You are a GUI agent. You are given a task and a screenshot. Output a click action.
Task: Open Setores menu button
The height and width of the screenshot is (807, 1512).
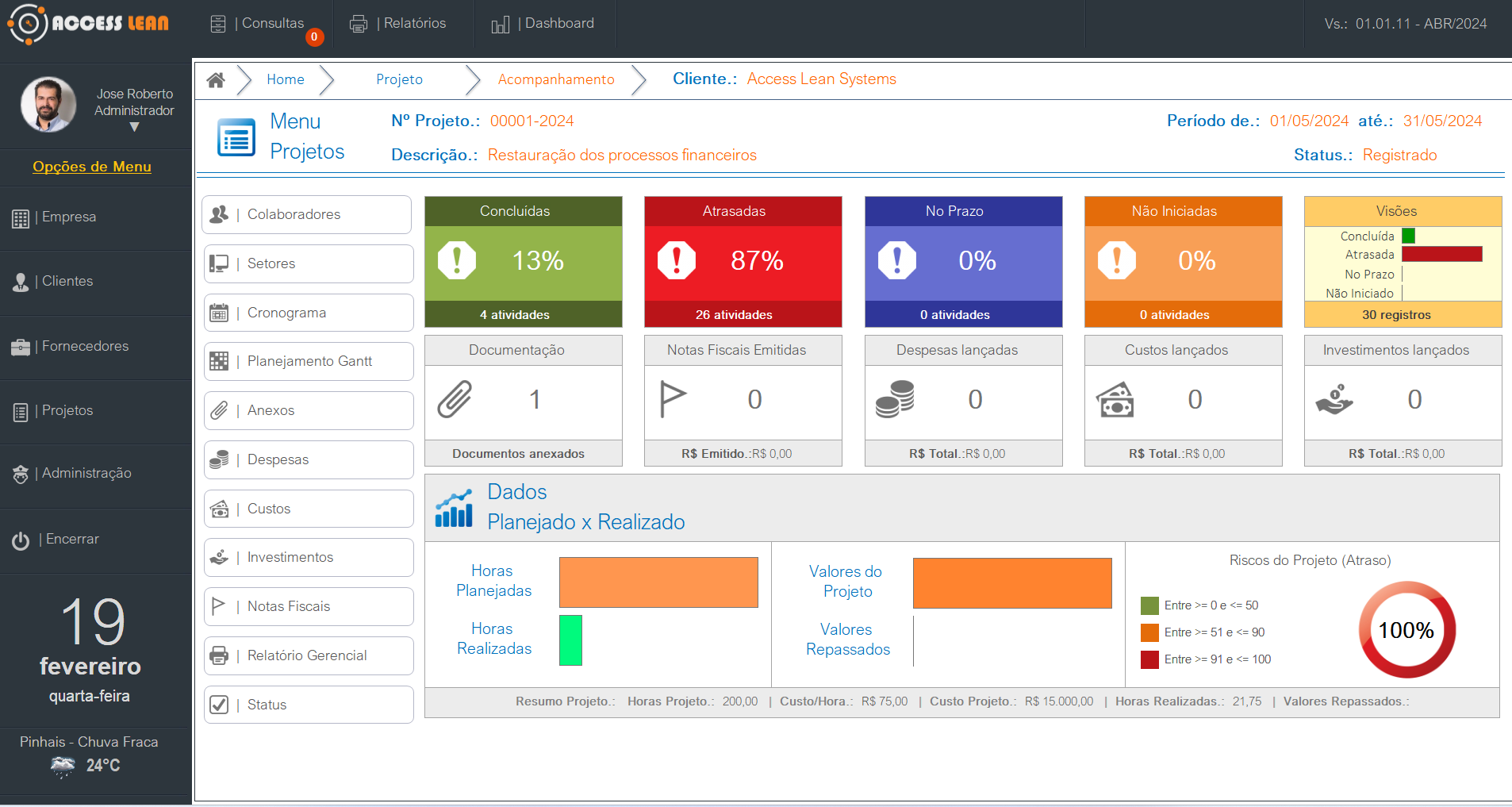pos(309,263)
